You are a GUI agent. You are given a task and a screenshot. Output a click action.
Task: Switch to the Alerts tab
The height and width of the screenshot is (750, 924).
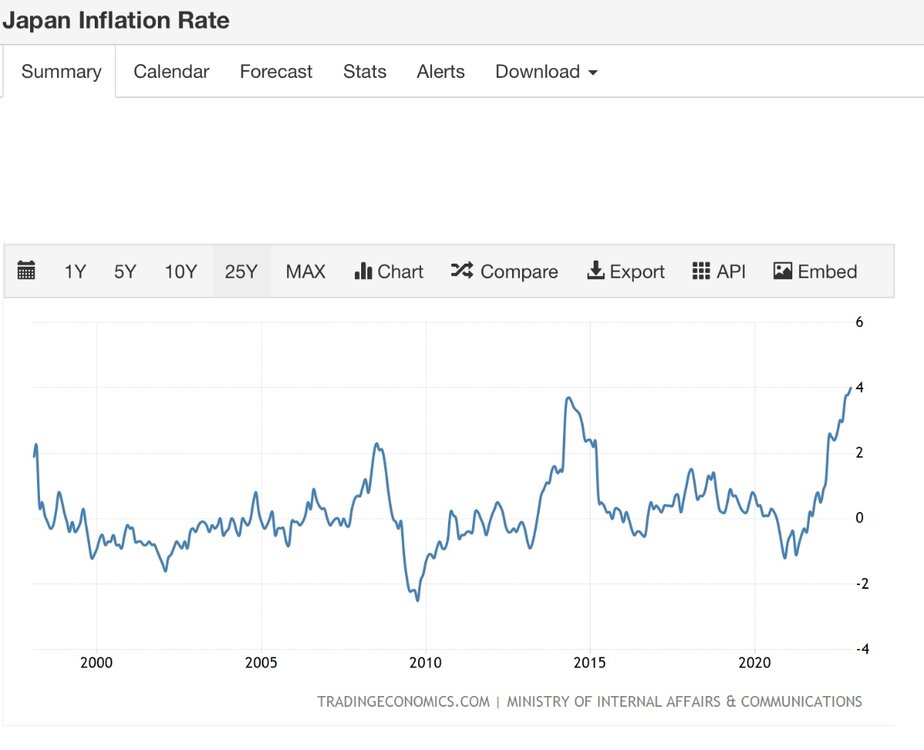pyautogui.click(x=441, y=72)
